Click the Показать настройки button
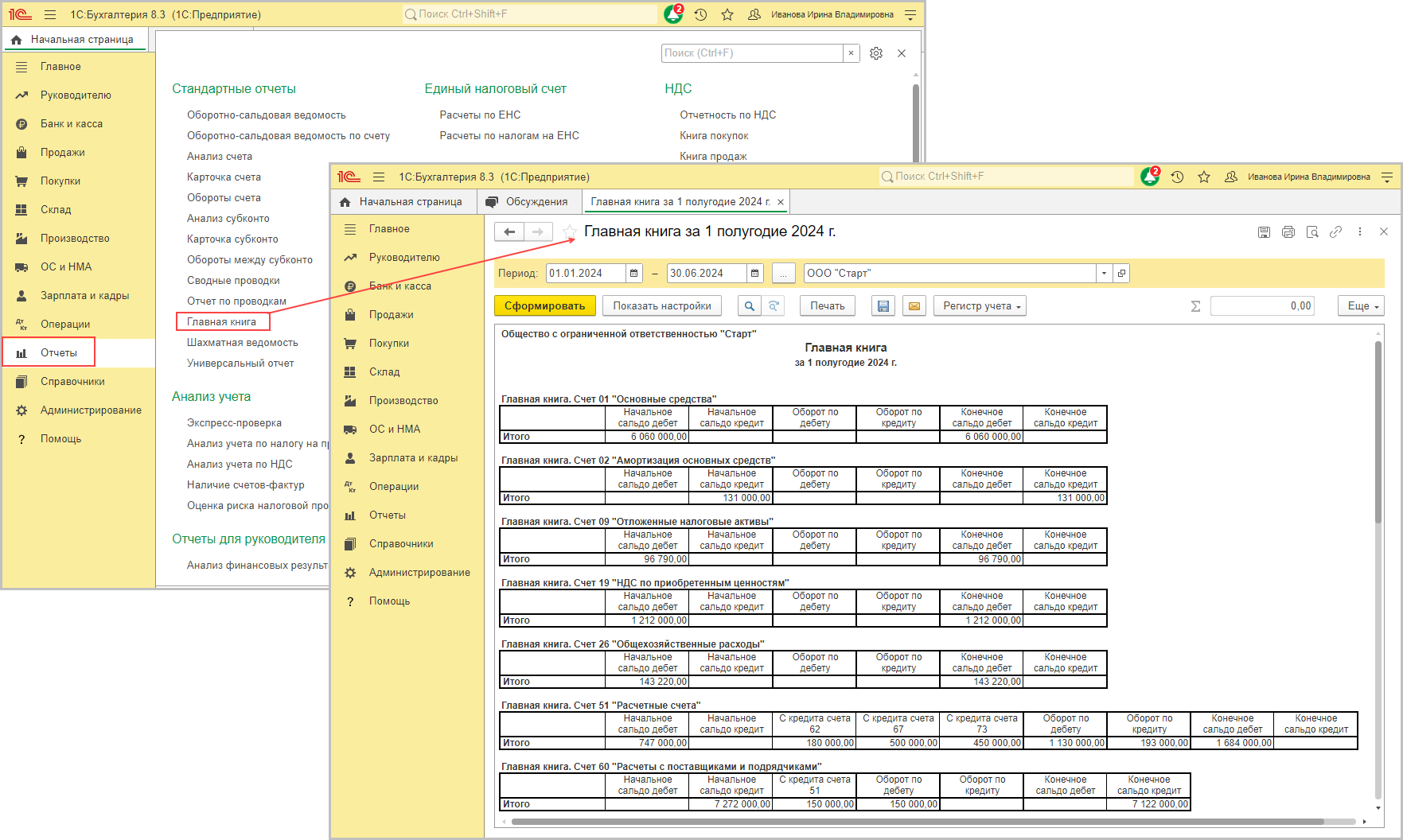The height and width of the screenshot is (840, 1403). (x=662, y=306)
